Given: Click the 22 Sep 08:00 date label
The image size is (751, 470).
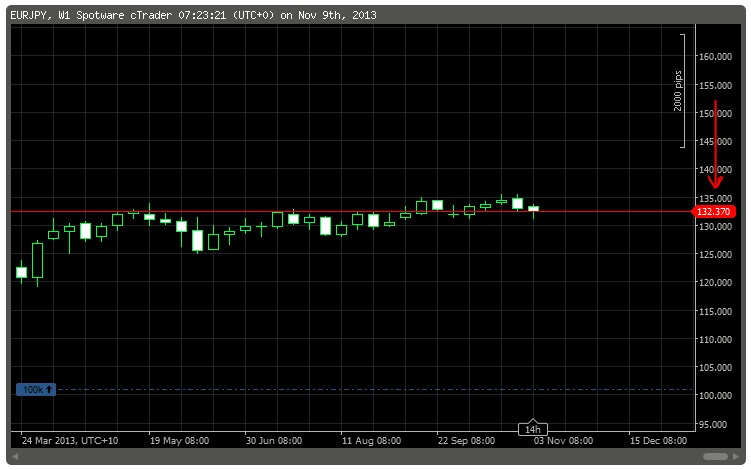Looking at the screenshot, I should (466, 441).
